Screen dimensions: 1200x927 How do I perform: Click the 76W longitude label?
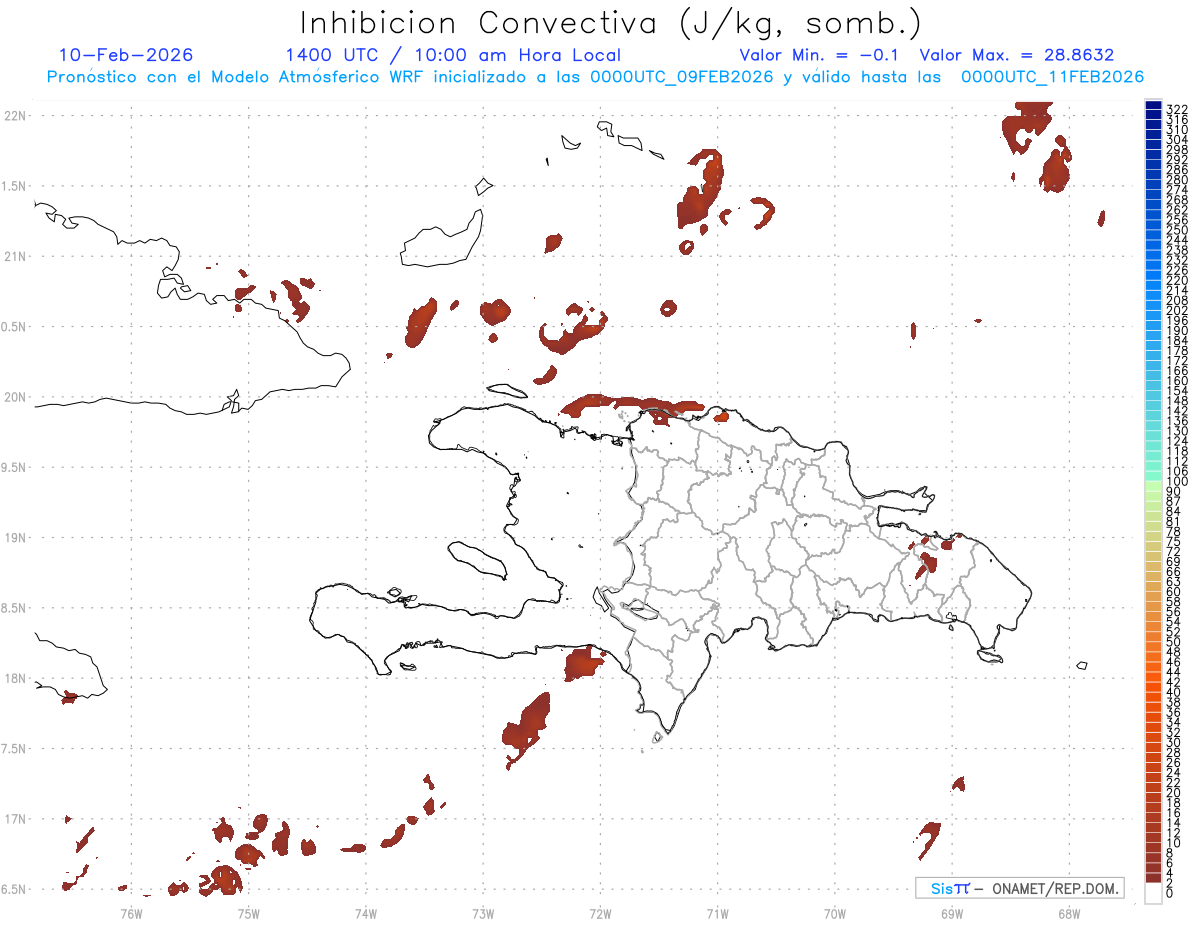(132, 912)
